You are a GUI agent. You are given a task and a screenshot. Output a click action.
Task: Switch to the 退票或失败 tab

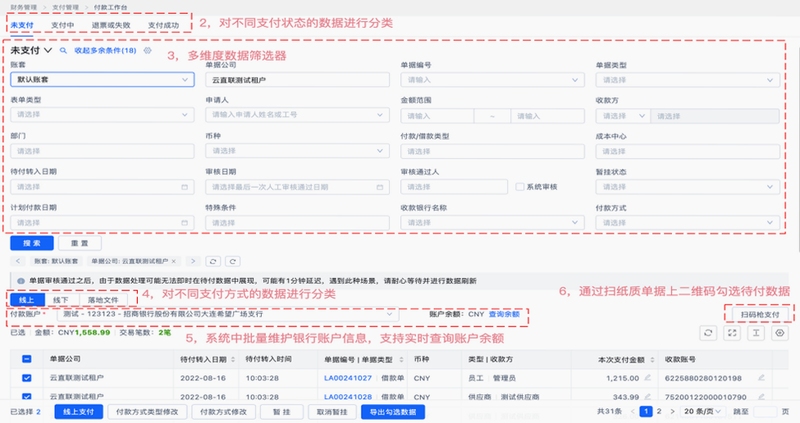tap(111, 25)
